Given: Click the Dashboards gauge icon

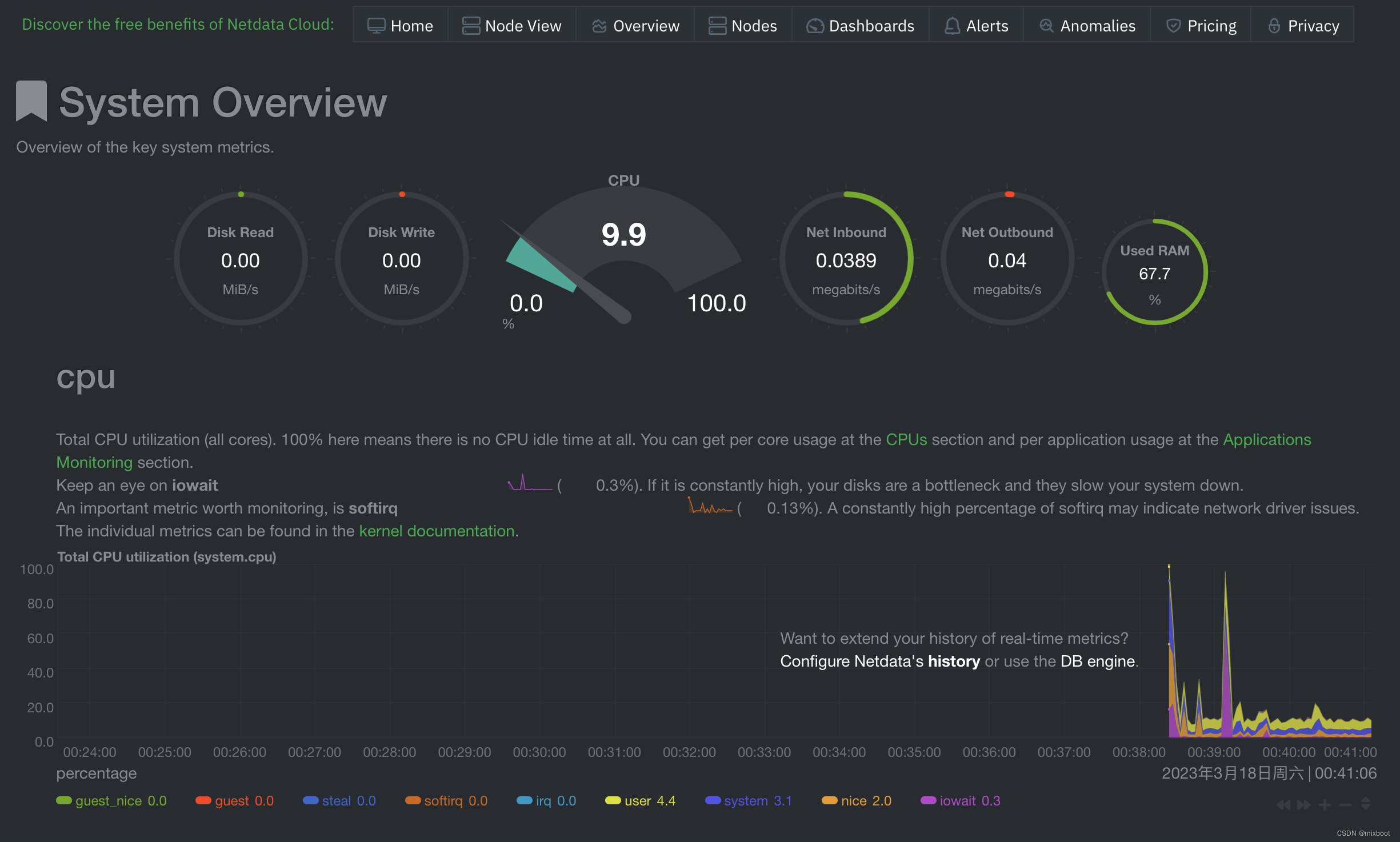Looking at the screenshot, I should click(x=814, y=25).
